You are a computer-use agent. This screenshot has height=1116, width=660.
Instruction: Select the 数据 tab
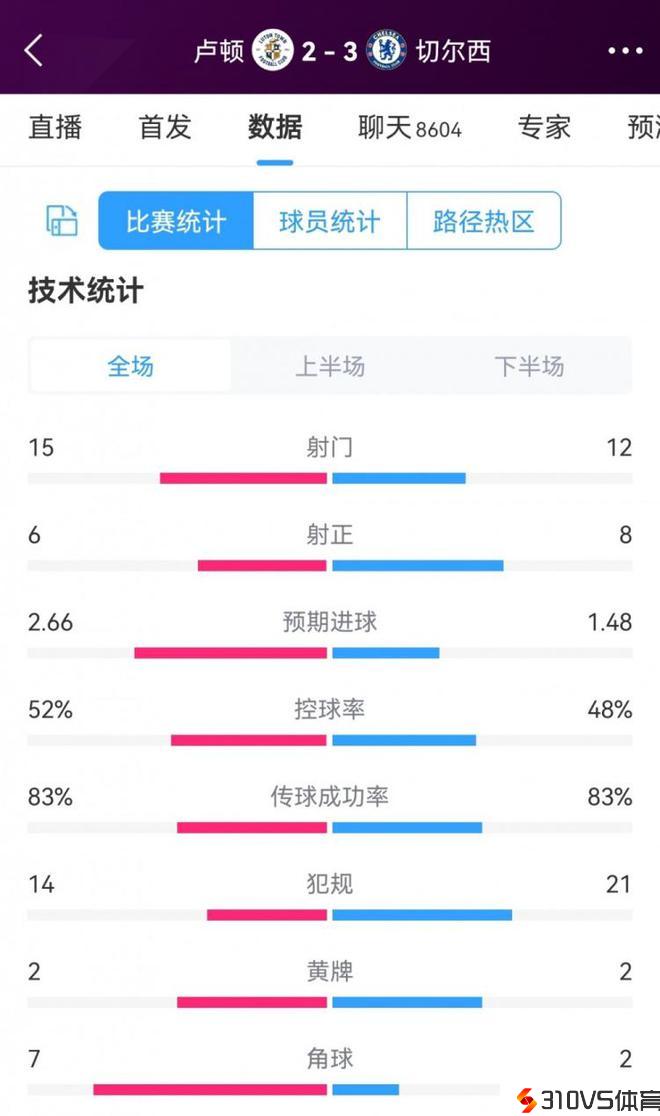pyautogui.click(x=275, y=127)
